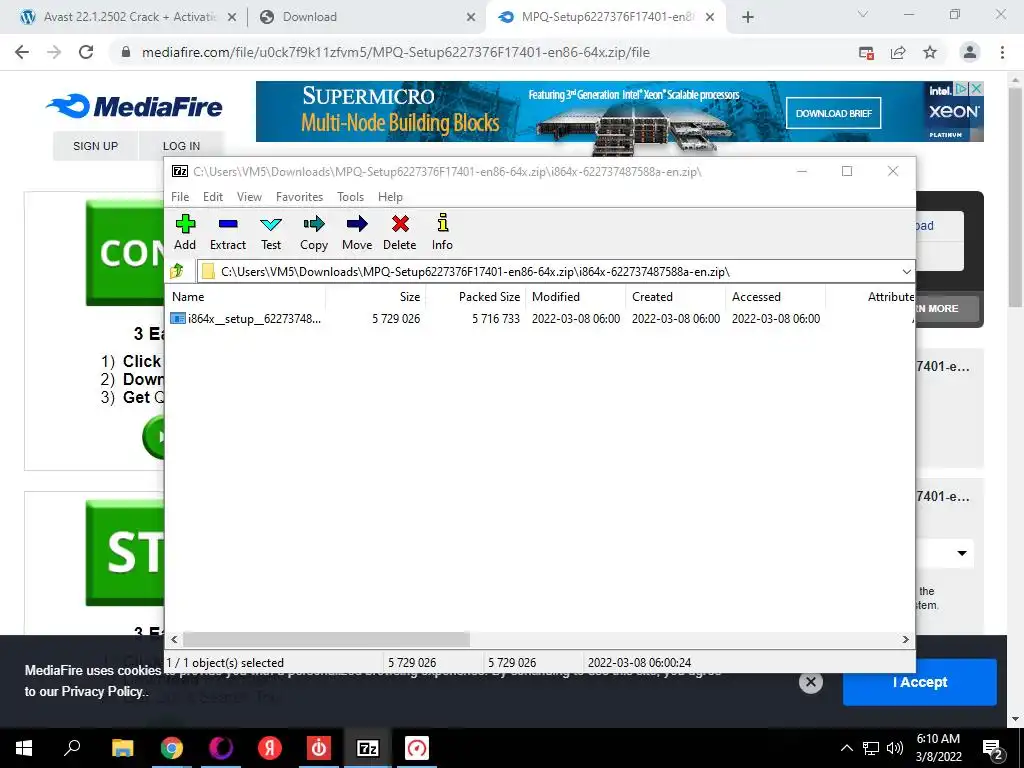Screen dimensions: 1024x768
Task: Bookmark this page with the star
Action: 930,52
